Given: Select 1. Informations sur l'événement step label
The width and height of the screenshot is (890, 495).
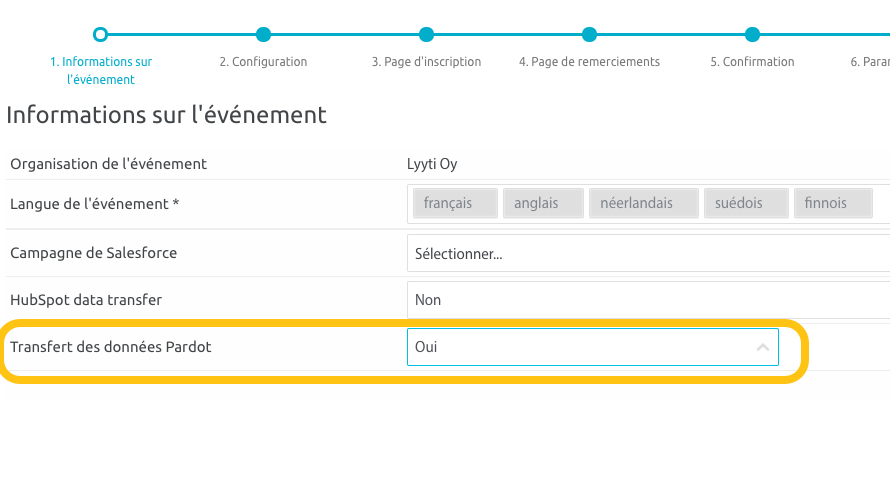Looking at the screenshot, I should (100, 70).
